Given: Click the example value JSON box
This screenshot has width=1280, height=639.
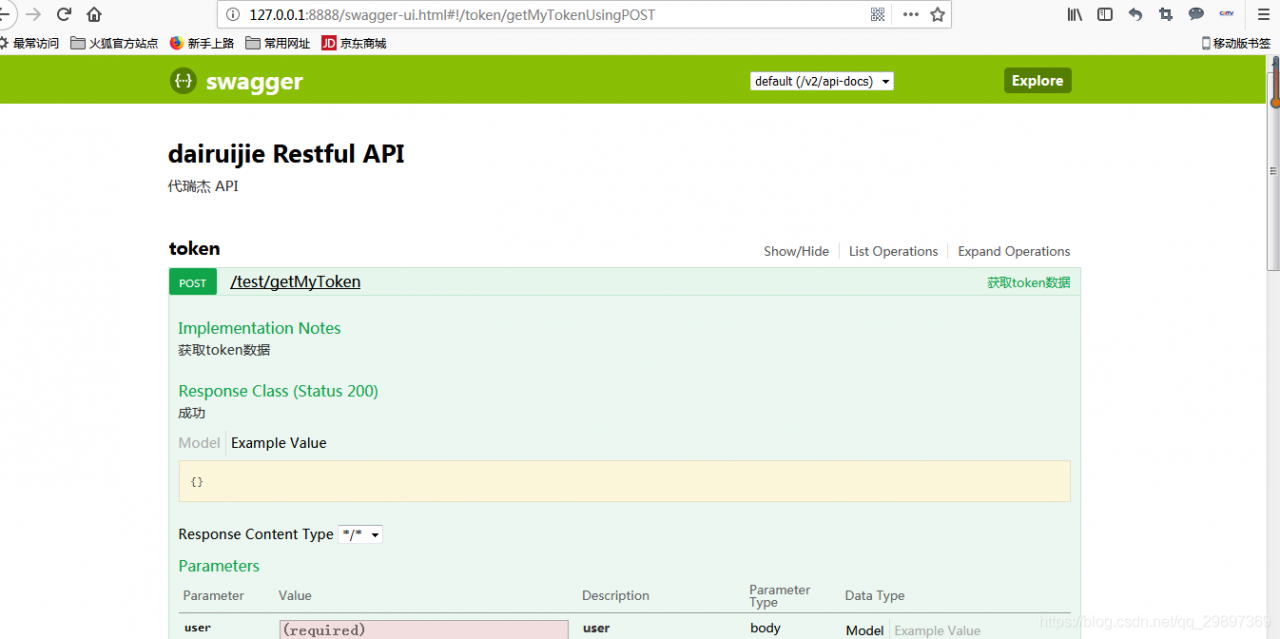Looking at the screenshot, I should point(624,481).
